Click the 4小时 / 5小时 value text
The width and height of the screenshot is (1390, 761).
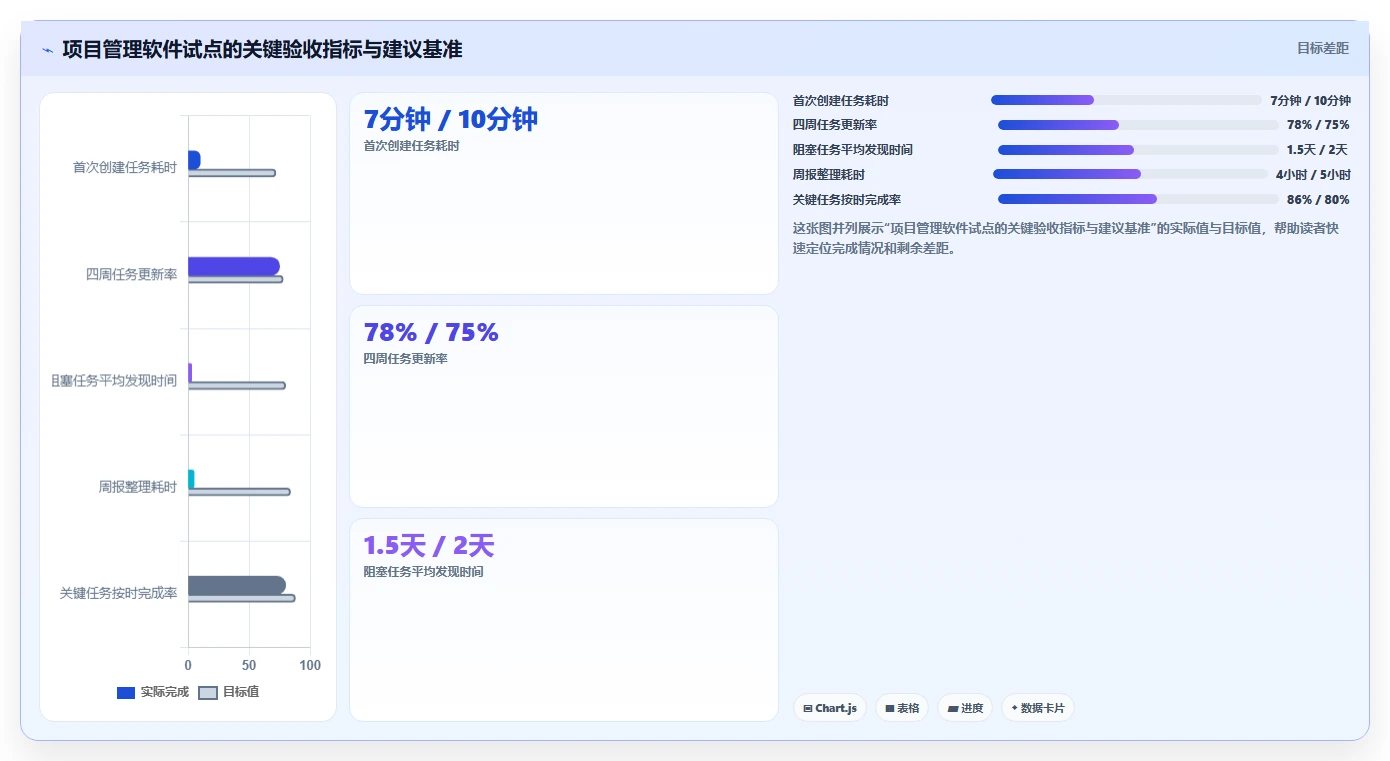[x=1313, y=175]
